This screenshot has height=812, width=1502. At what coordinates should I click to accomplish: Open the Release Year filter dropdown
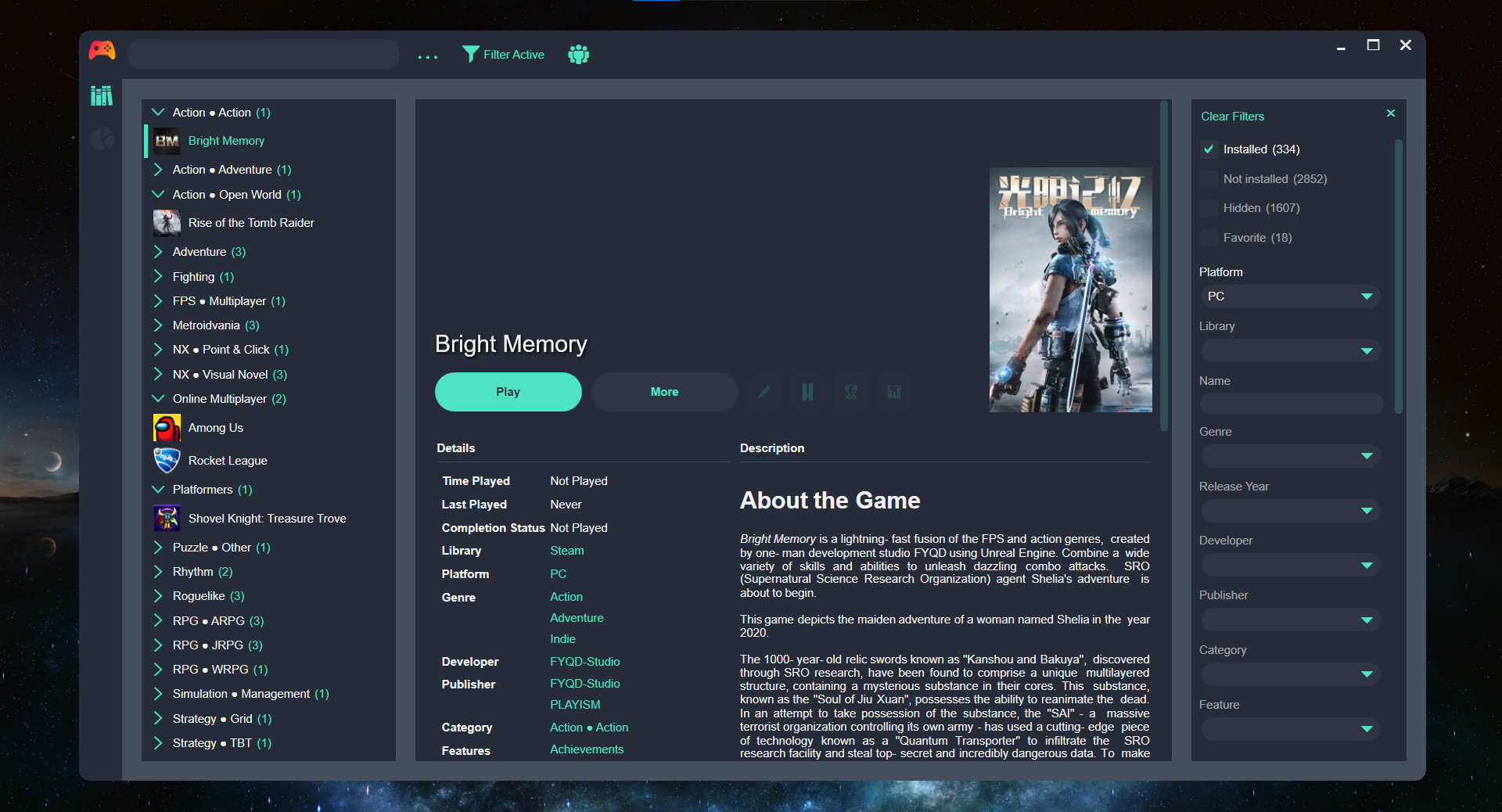pos(1291,511)
